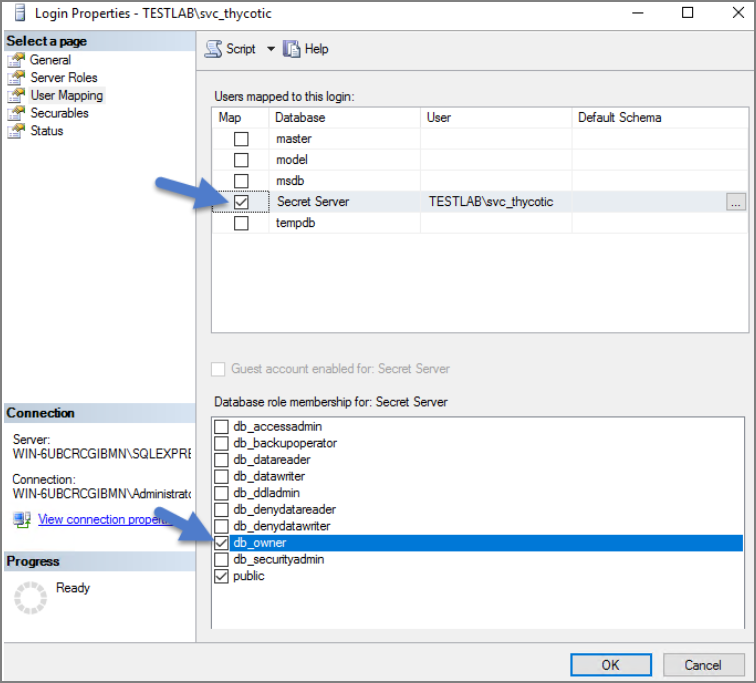This screenshot has height=683, width=756.
Task: Enable the db_denydatawriter role
Action: [221, 526]
